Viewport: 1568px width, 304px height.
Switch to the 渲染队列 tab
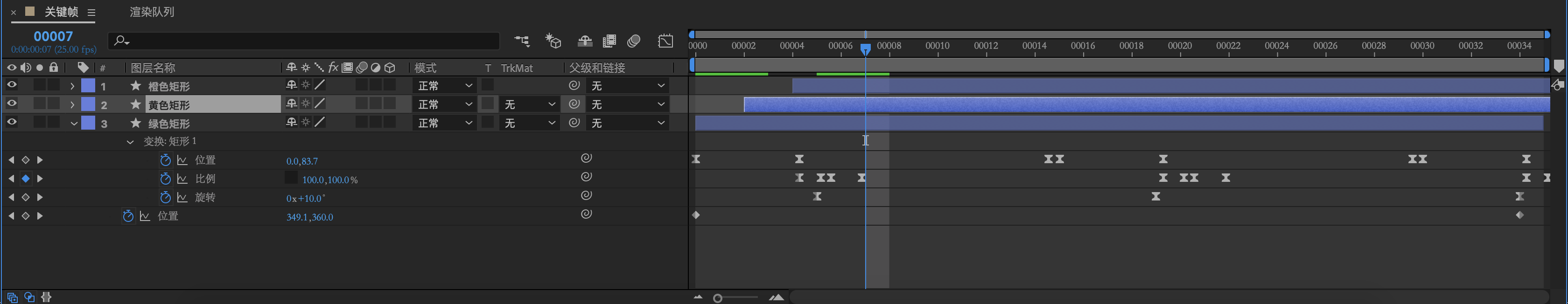[152, 12]
